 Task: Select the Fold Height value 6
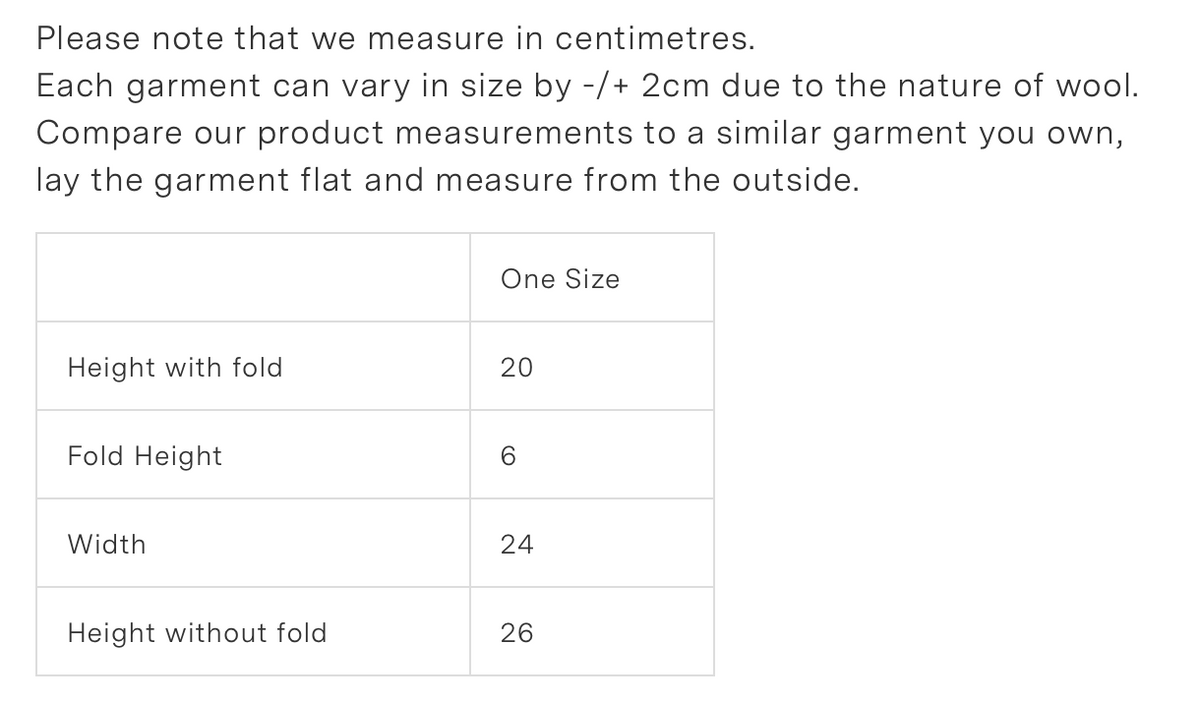point(509,456)
